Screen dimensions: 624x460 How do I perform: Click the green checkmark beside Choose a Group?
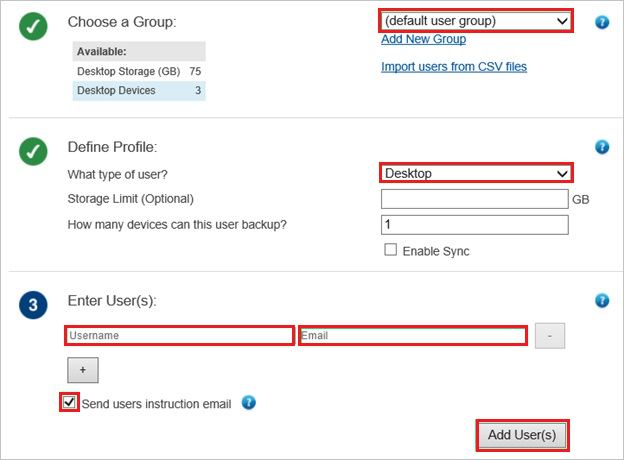pyautogui.click(x=33, y=26)
